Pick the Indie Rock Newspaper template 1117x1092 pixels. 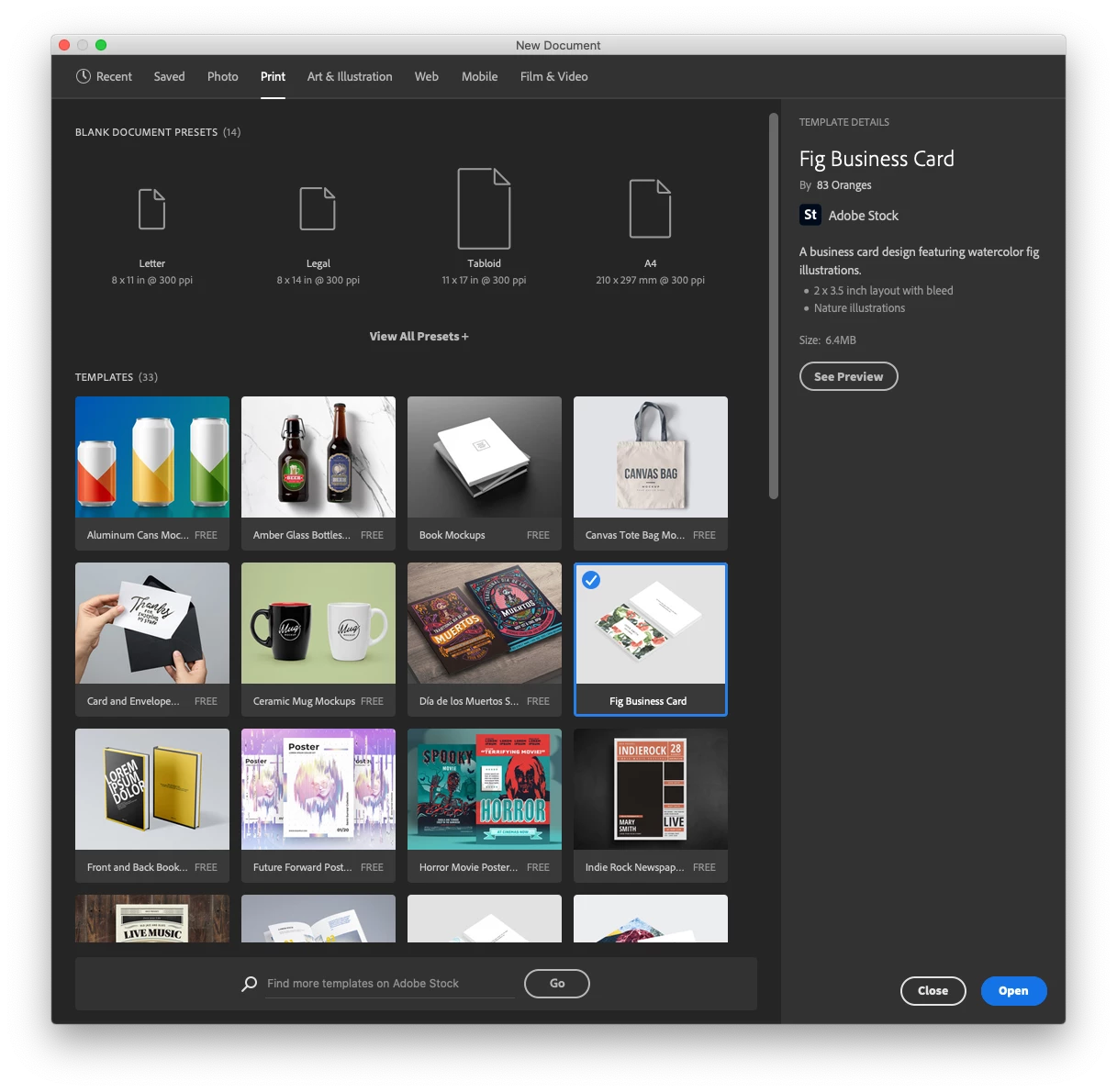[x=651, y=806]
